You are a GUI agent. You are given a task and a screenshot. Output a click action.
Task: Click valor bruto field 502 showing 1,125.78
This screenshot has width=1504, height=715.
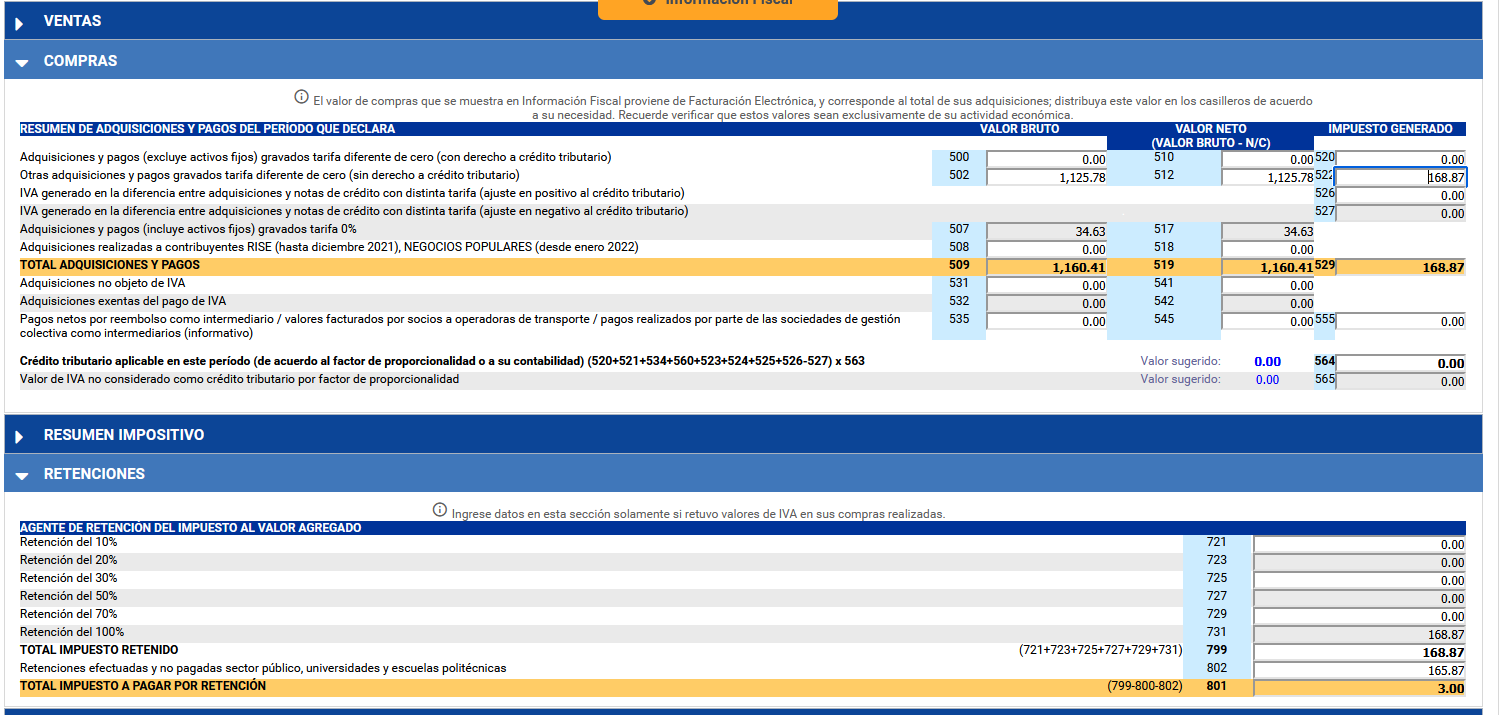tap(1046, 177)
